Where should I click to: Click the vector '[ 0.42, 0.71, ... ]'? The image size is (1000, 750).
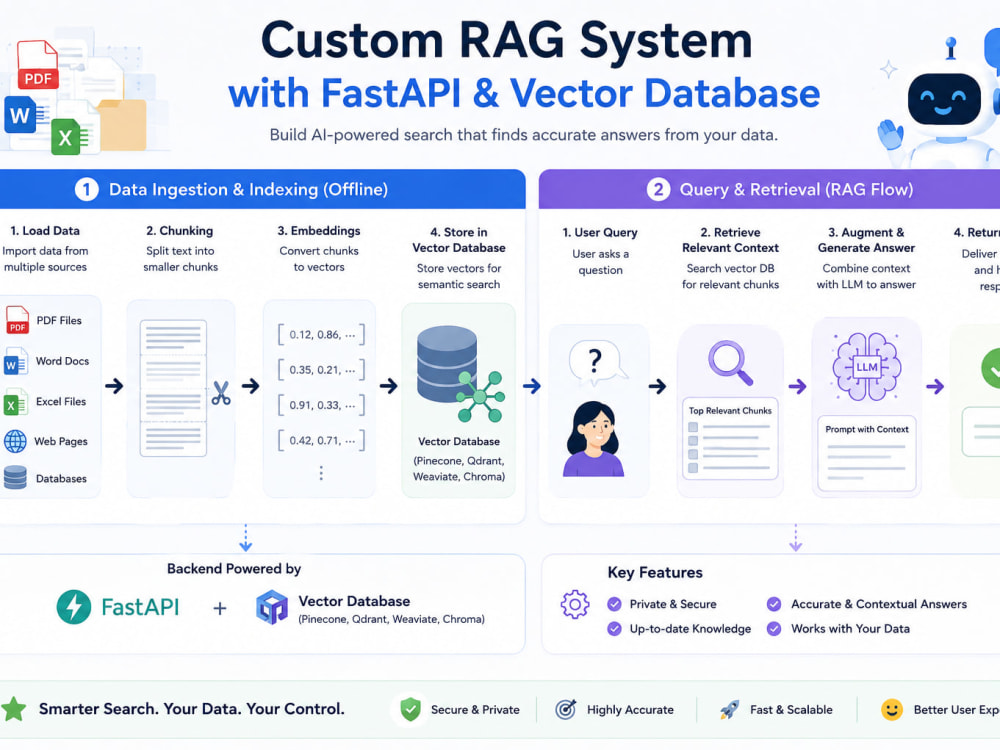pyautogui.click(x=321, y=441)
